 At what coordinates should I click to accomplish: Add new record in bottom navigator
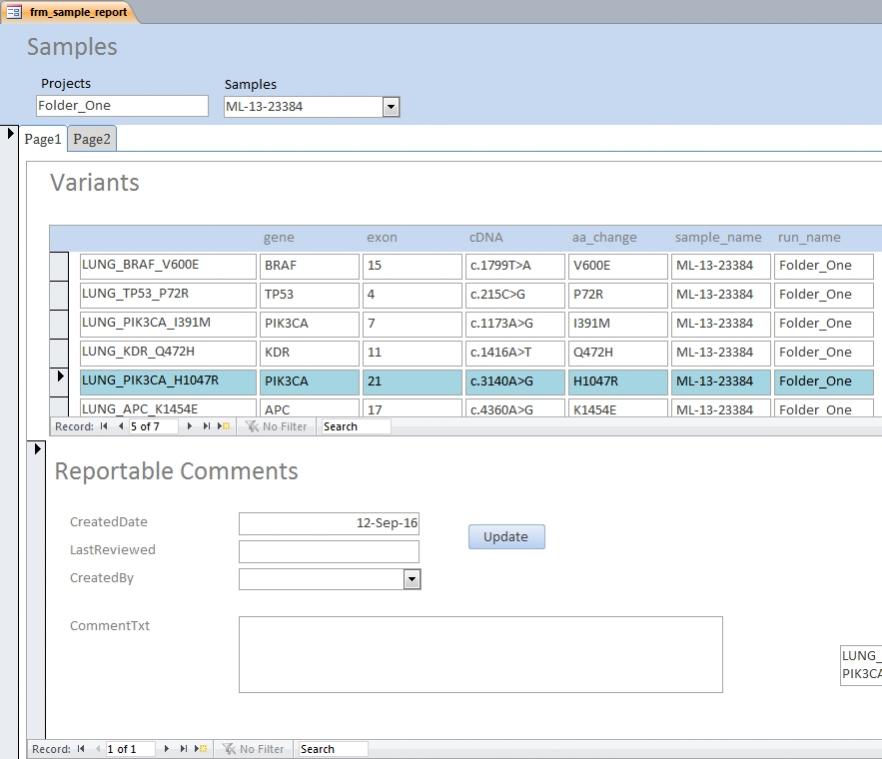201,749
